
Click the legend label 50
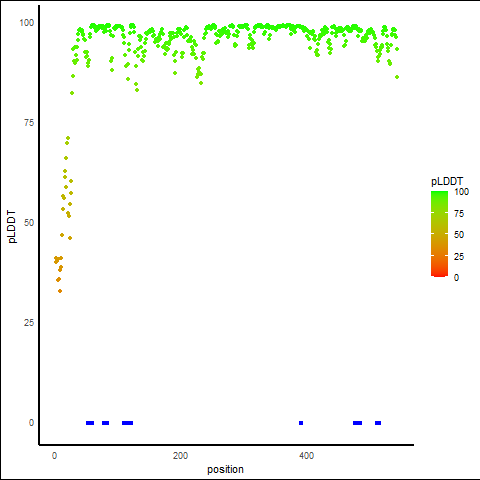click(459, 235)
